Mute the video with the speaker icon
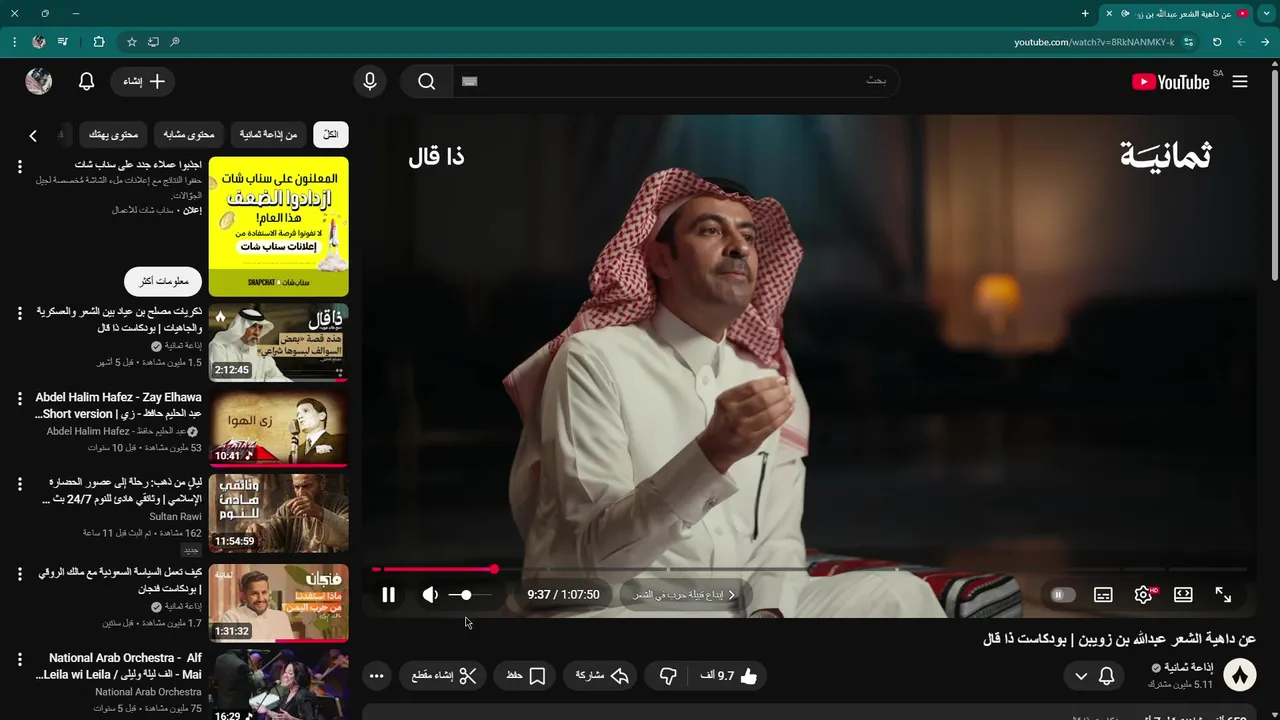The width and height of the screenshot is (1280, 720). click(430, 595)
